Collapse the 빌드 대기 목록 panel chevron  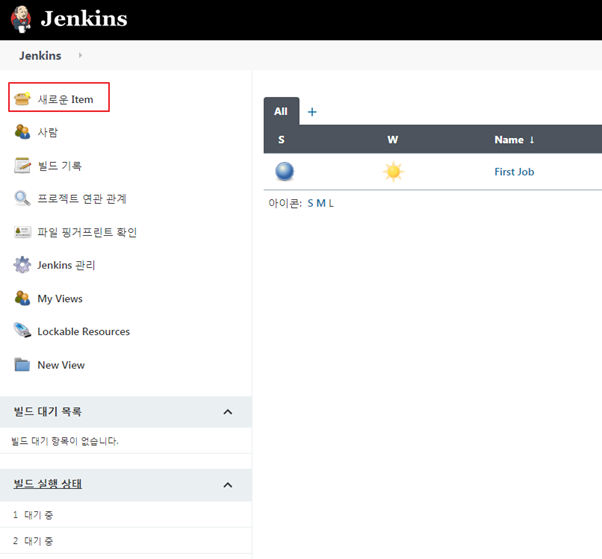[228, 412]
